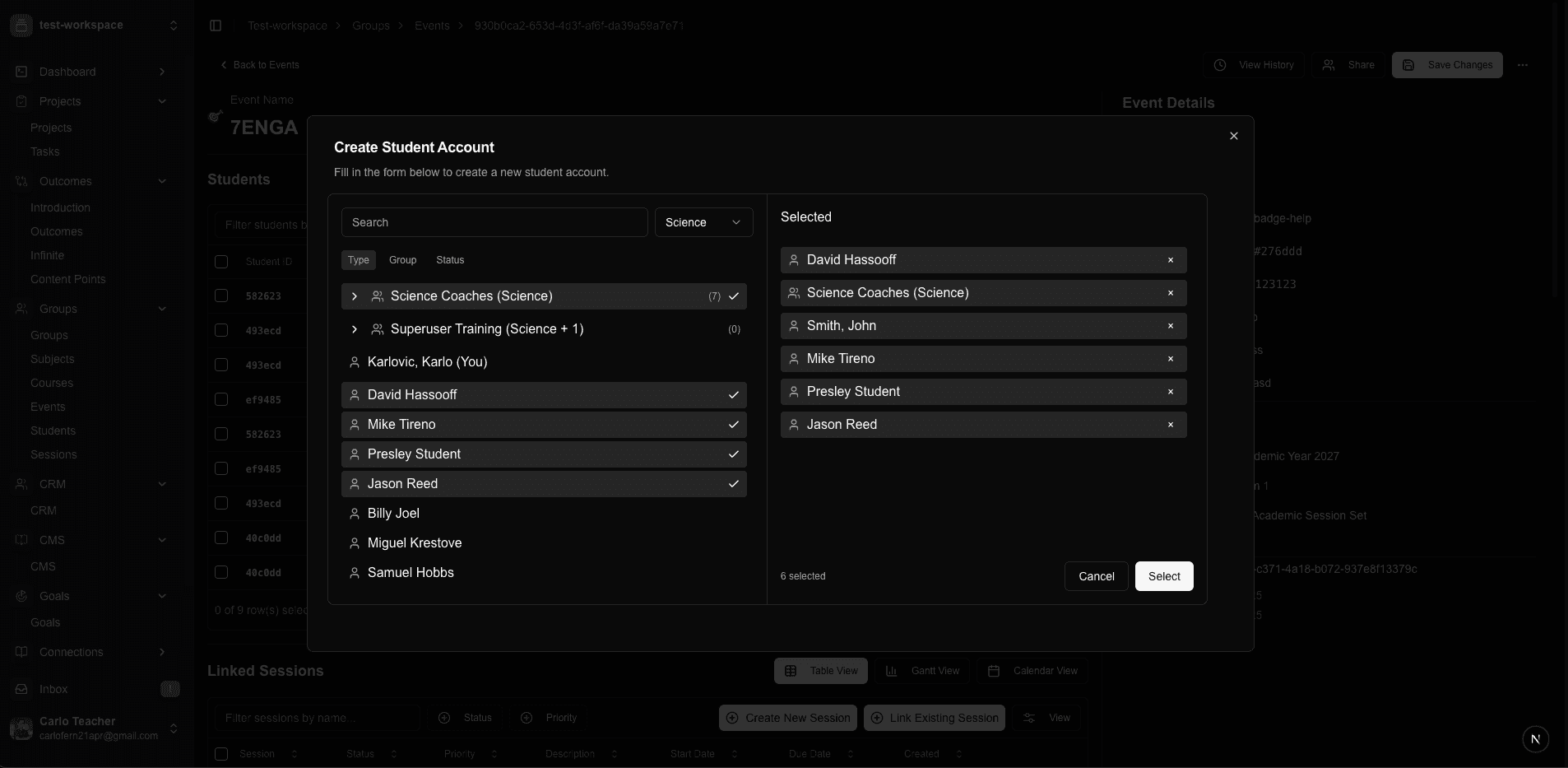Expand Superuser Training (Science + 1) group
This screenshot has height=768, width=1568.
355,329
